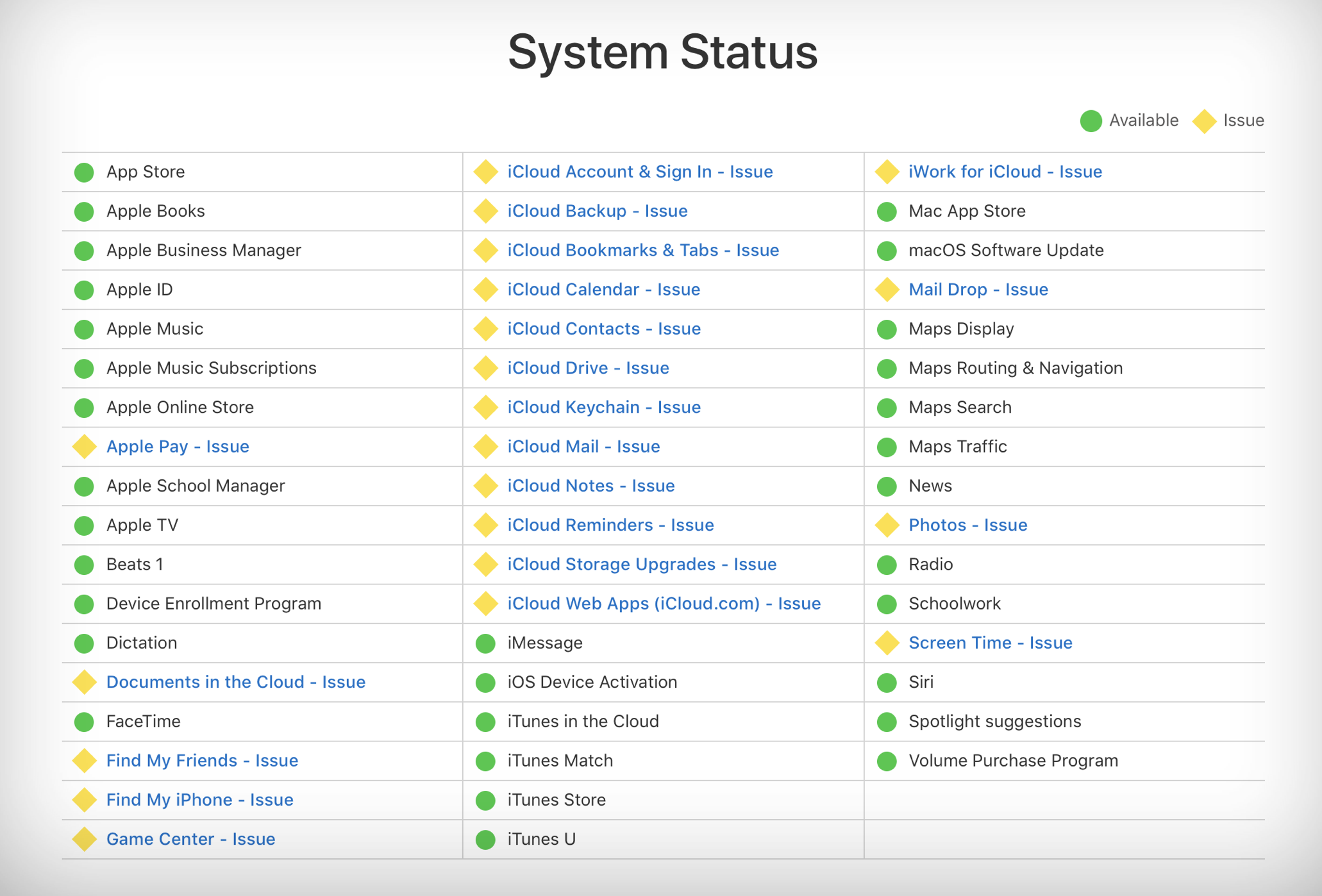Viewport: 1322px width, 896px height.
Task: Click the green status dot beside FaceTime
Action: [x=84, y=722]
